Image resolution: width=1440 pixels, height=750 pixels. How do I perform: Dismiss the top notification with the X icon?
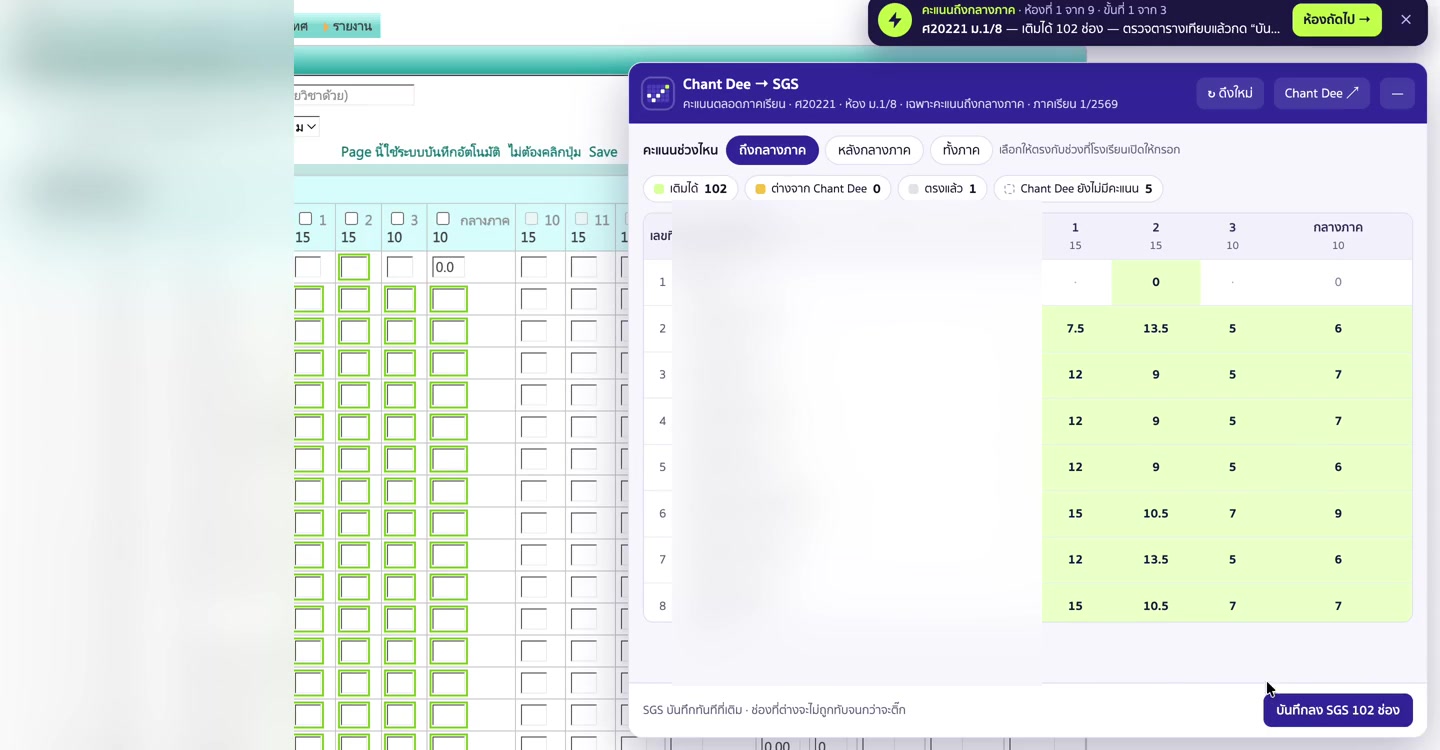[1406, 20]
